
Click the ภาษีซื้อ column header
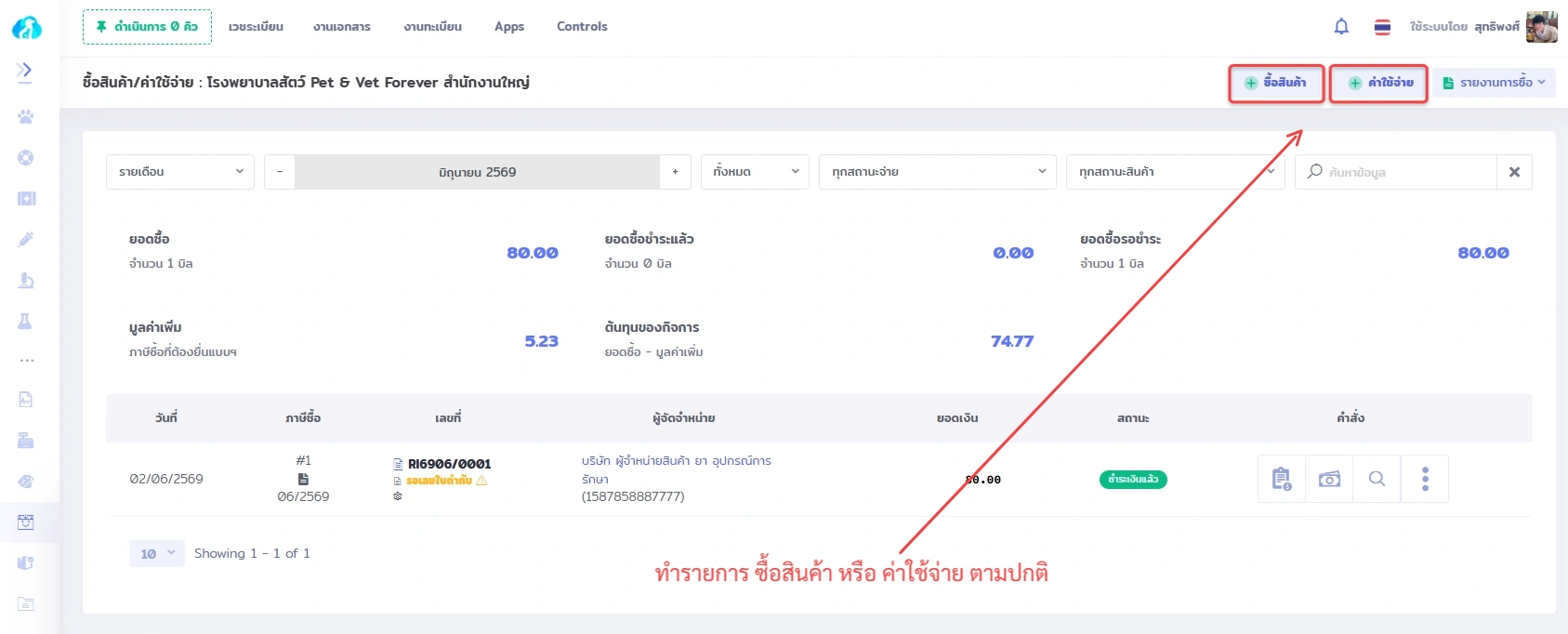303,418
